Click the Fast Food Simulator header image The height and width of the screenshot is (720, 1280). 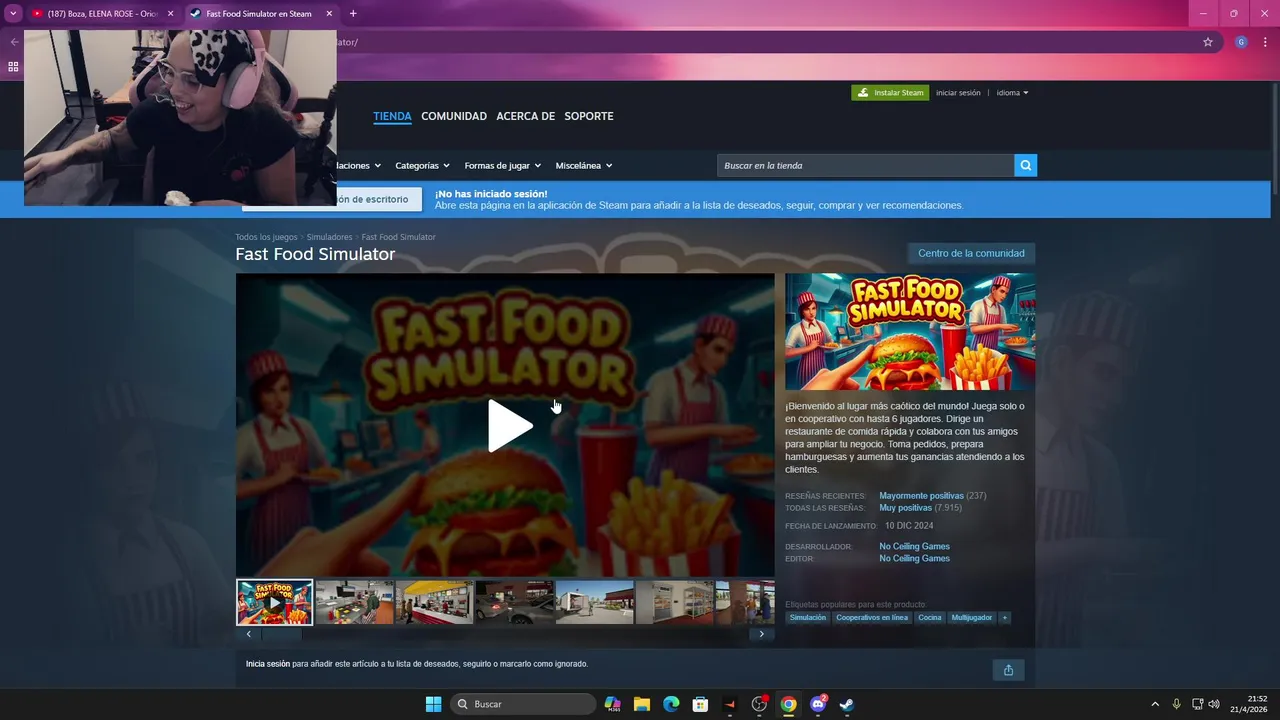pyautogui.click(x=910, y=332)
